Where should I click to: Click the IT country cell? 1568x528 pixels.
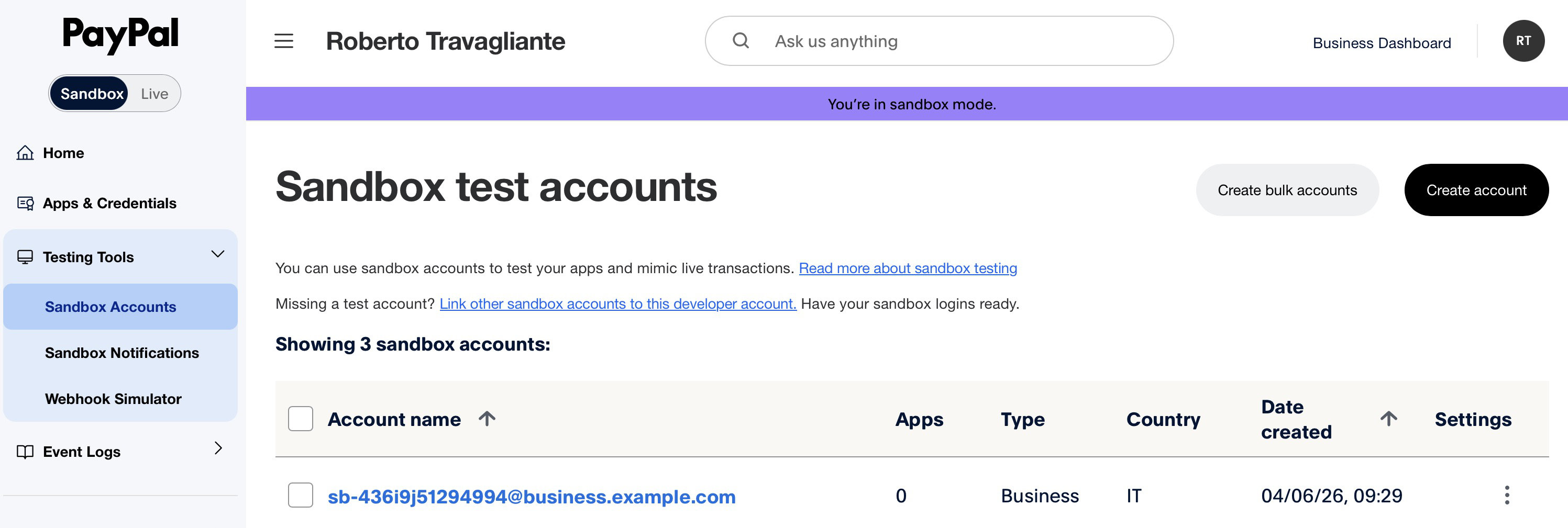1133,496
